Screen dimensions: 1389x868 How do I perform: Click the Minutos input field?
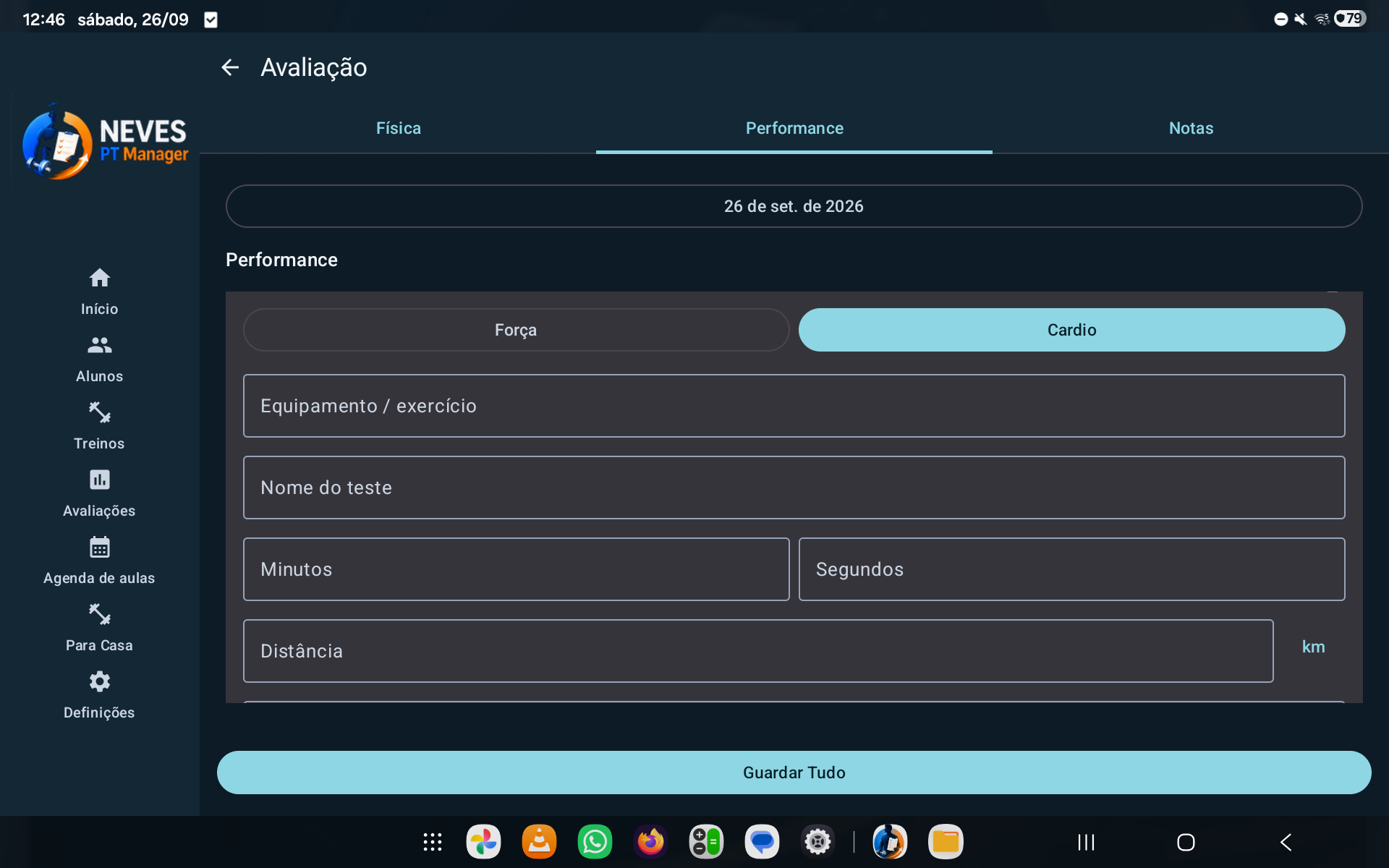click(x=516, y=569)
